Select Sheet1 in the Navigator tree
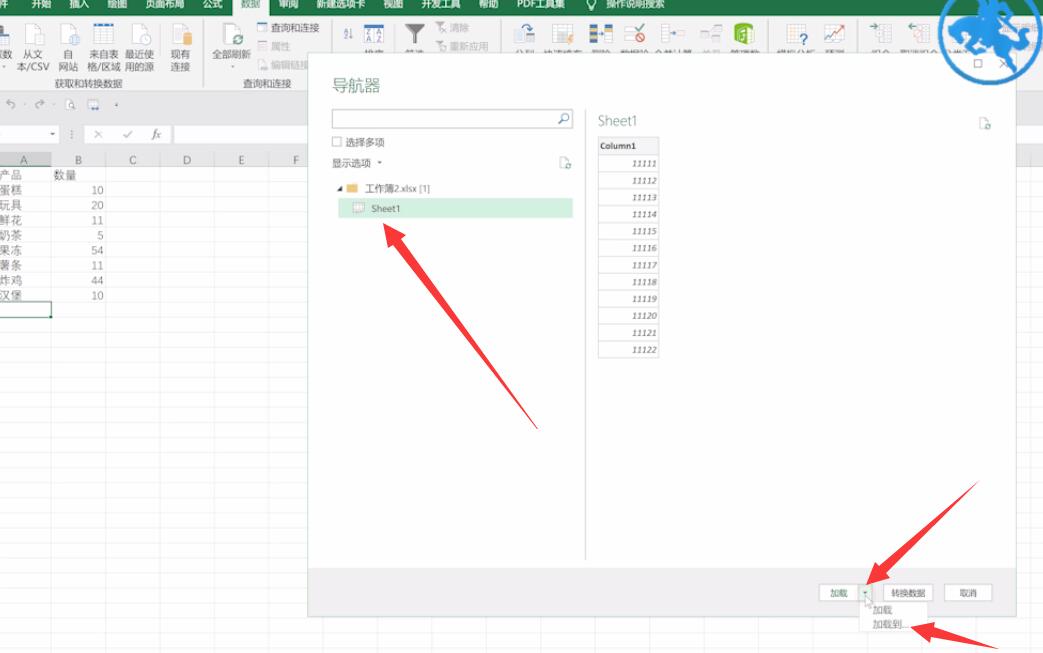The height and width of the screenshot is (653, 1043). click(456, 208)
